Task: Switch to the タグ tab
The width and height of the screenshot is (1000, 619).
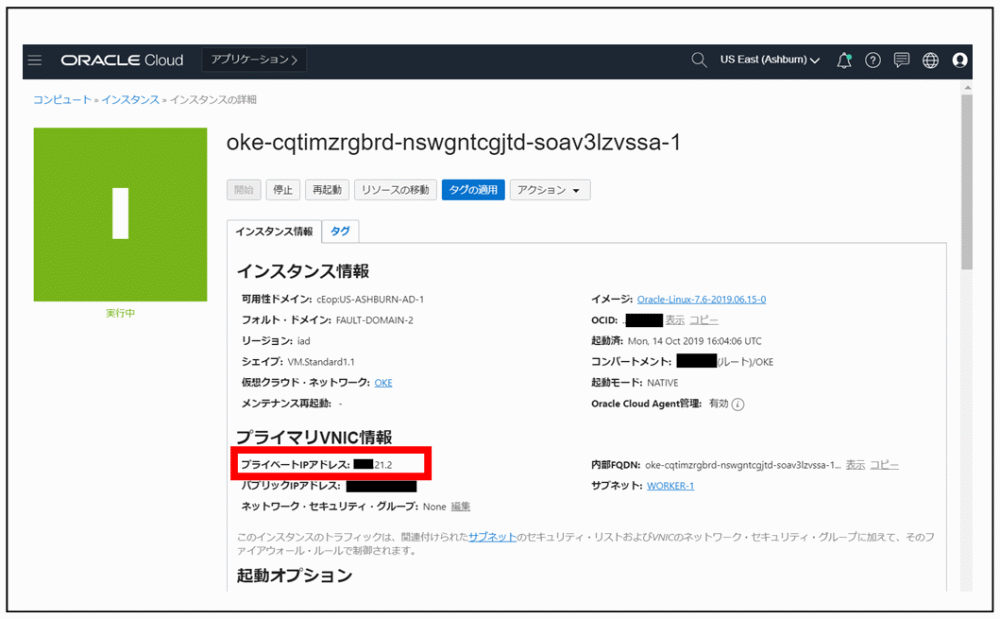Action: [x=340, y=230]
